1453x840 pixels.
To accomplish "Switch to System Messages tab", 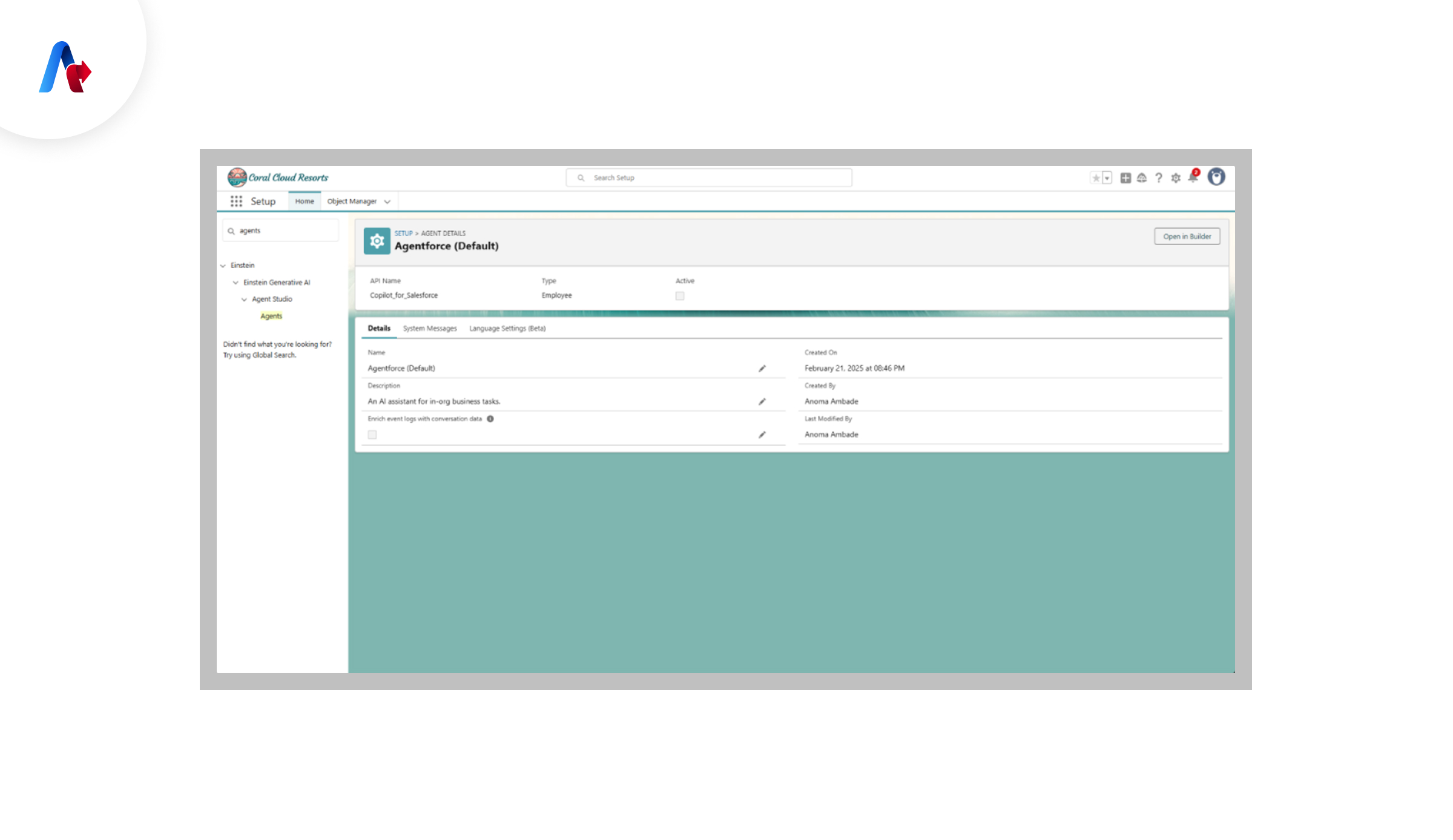I will coord(430,329).
